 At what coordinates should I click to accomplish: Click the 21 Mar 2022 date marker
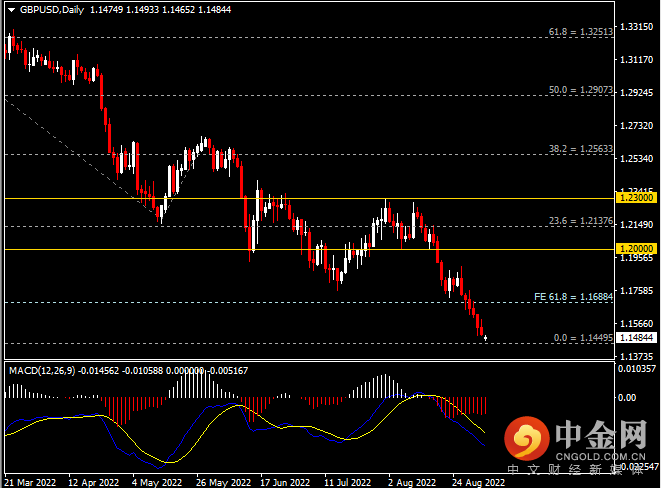click(30, 482)
